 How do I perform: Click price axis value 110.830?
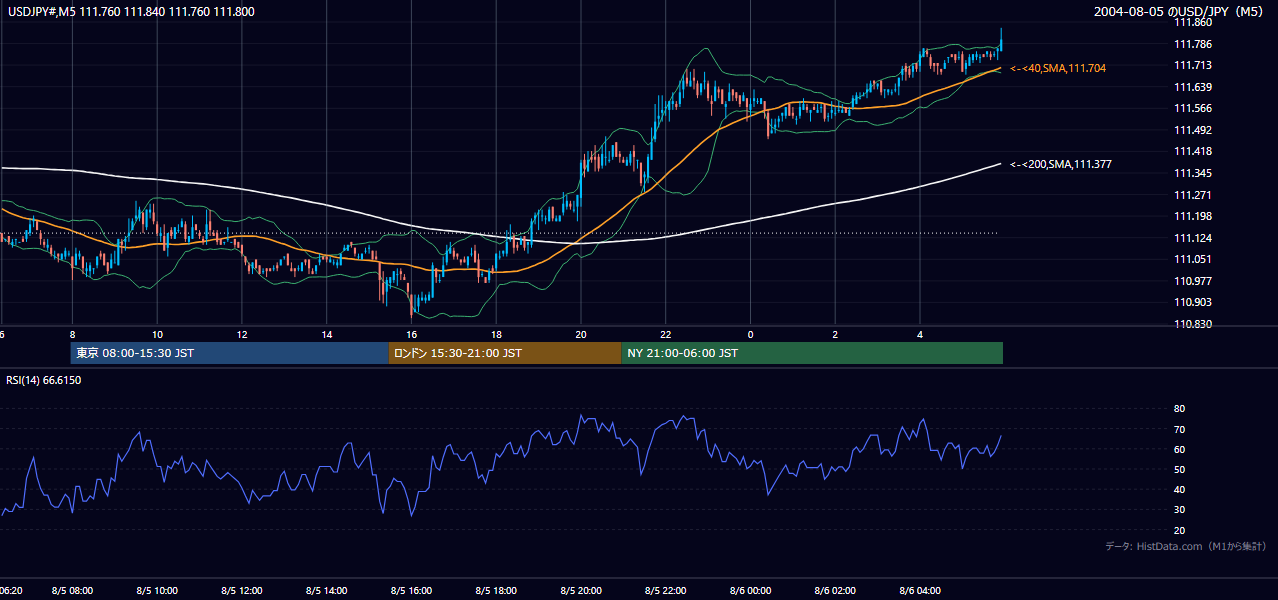pos(1192,324)
